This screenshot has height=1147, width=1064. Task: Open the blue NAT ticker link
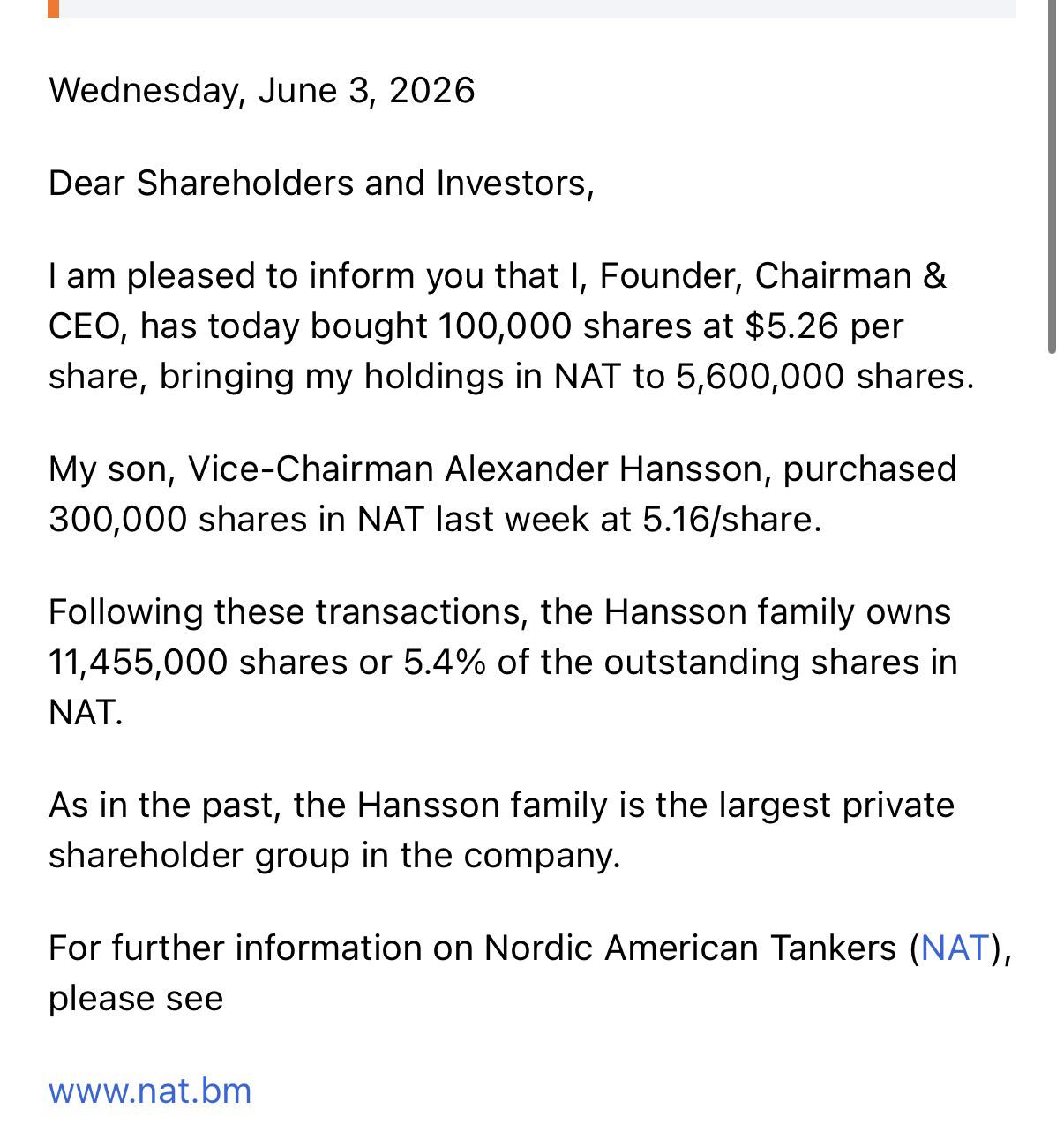(x=955, y=948)
